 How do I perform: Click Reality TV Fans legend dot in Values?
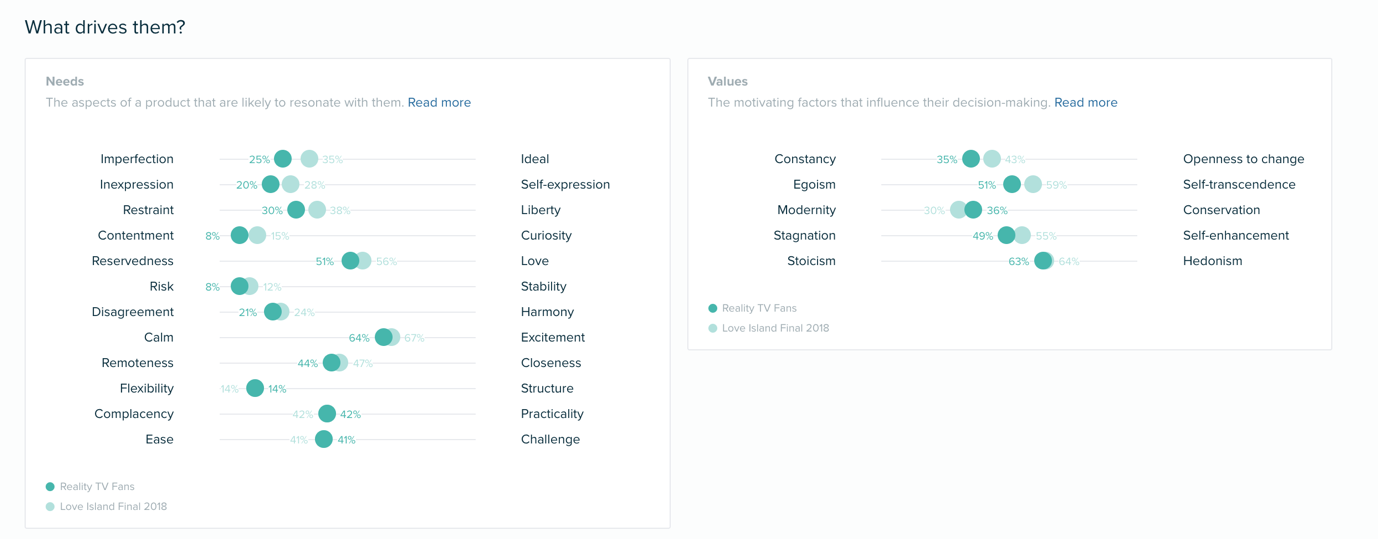[713, 308]
